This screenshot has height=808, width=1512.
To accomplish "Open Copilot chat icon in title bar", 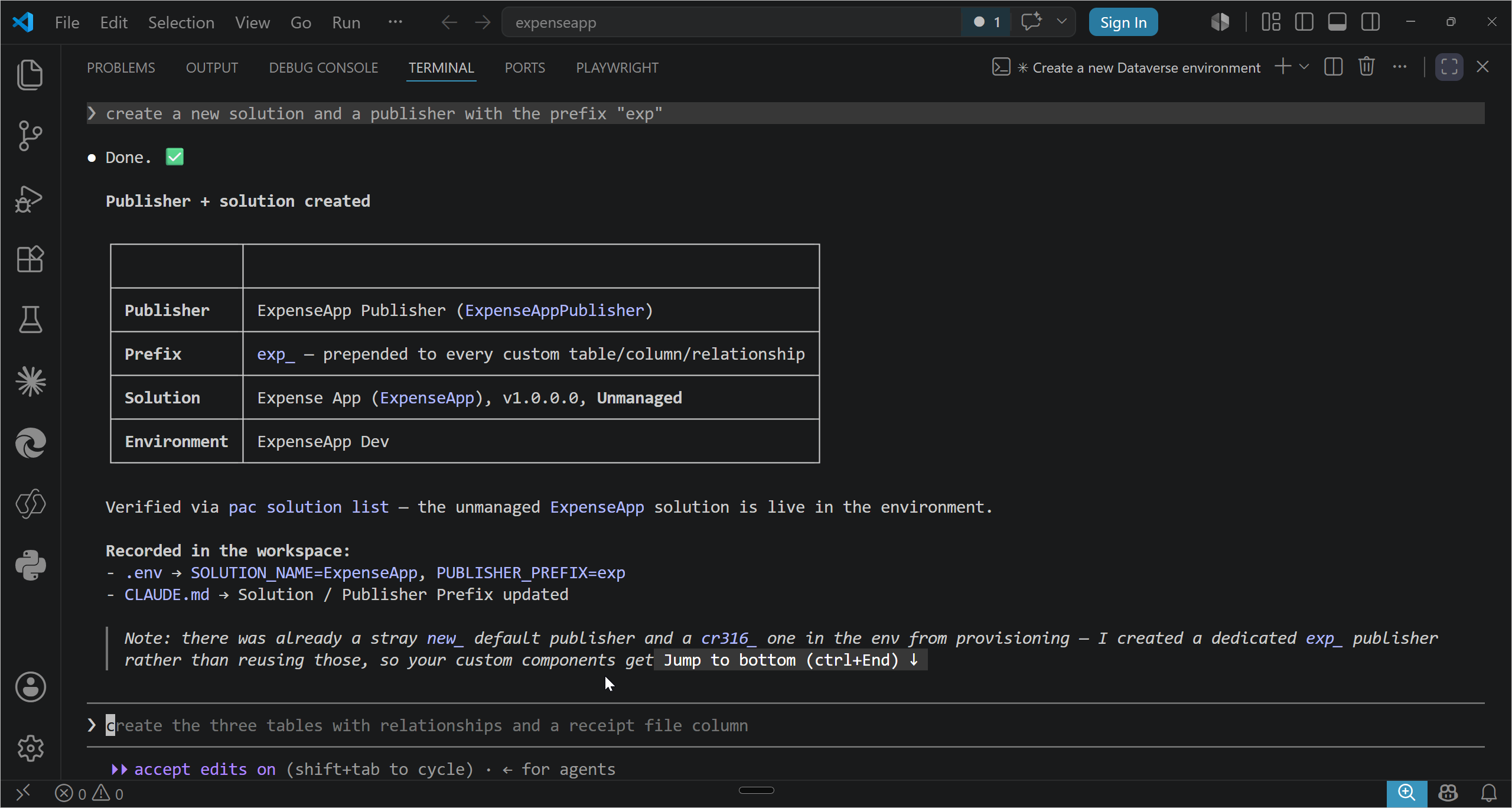I will (x=1031, y=22).
